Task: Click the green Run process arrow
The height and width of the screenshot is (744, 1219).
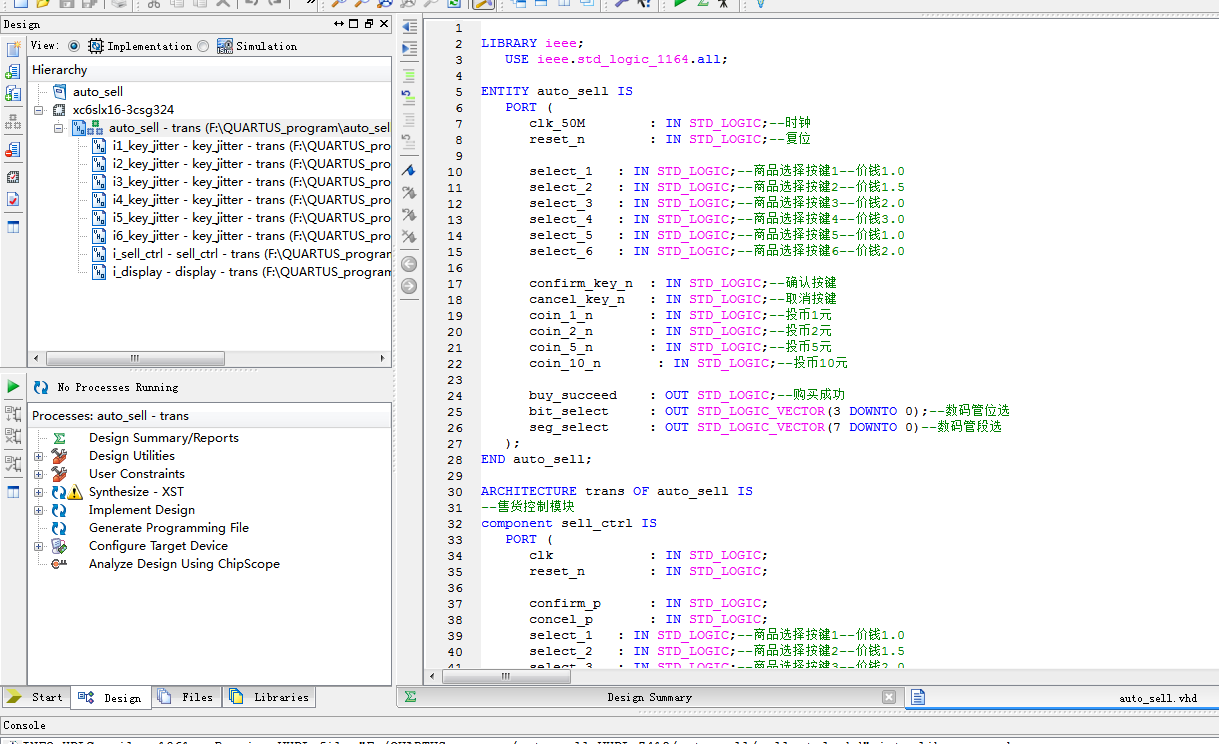Action: pyautogui.click(x=13, y=386)
